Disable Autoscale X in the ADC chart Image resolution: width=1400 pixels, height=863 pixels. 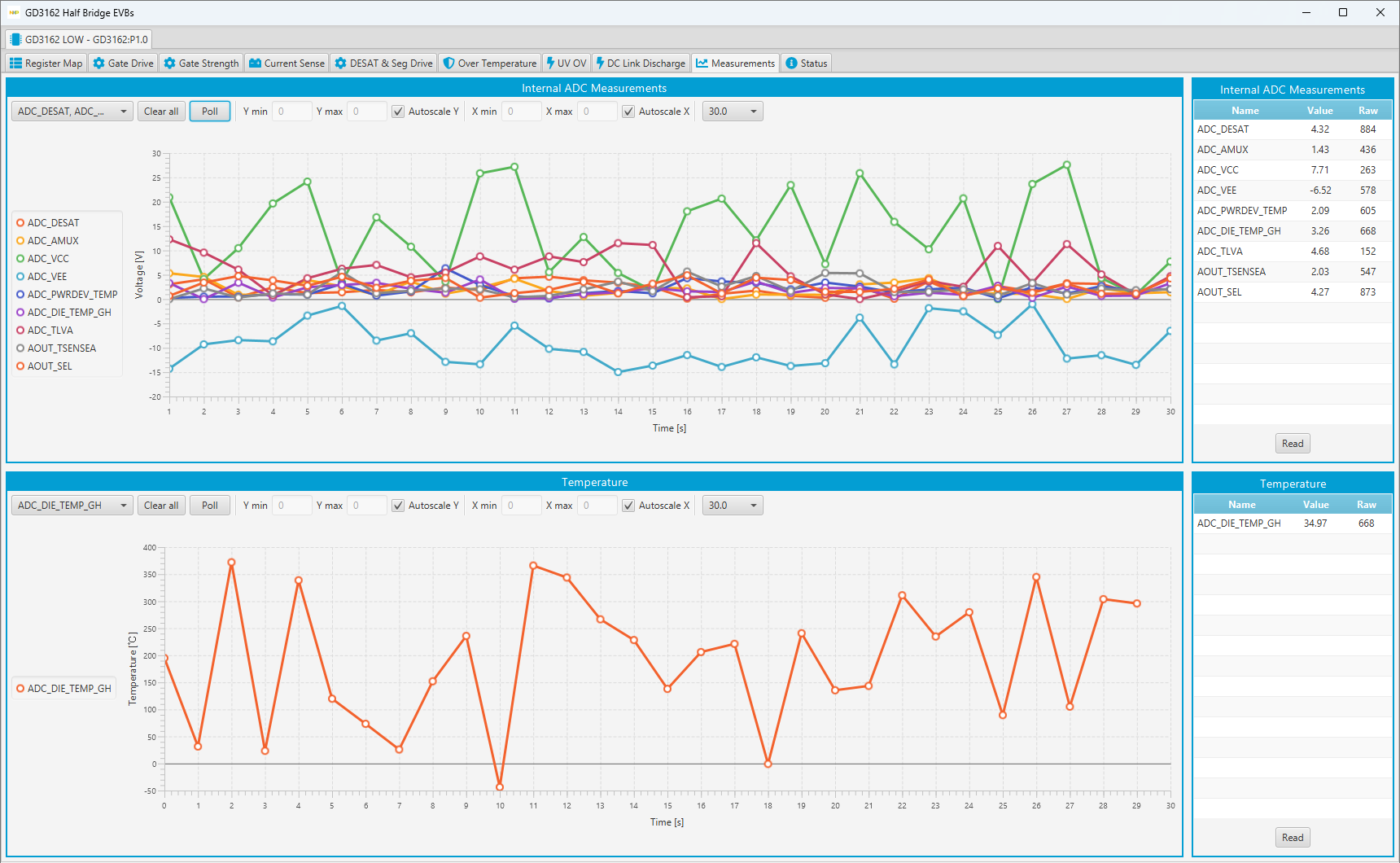click(628, 112)
